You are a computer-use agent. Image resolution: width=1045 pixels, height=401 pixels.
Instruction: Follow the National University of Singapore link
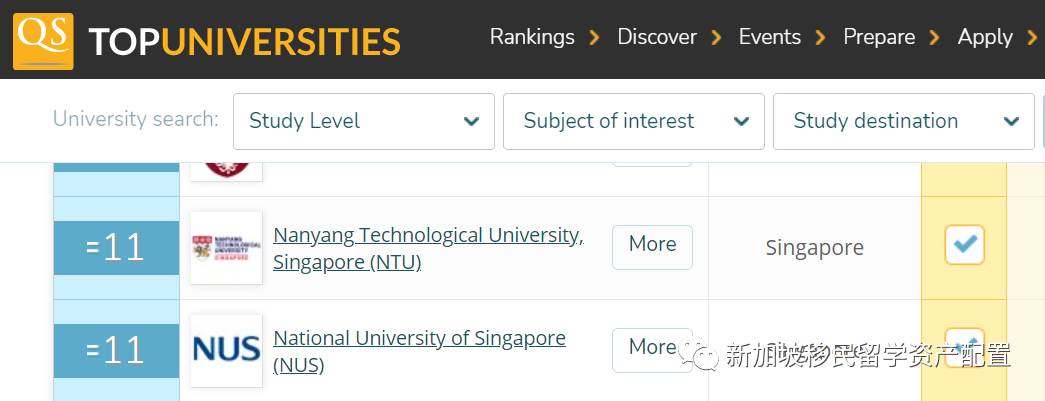tap(419, 339)
